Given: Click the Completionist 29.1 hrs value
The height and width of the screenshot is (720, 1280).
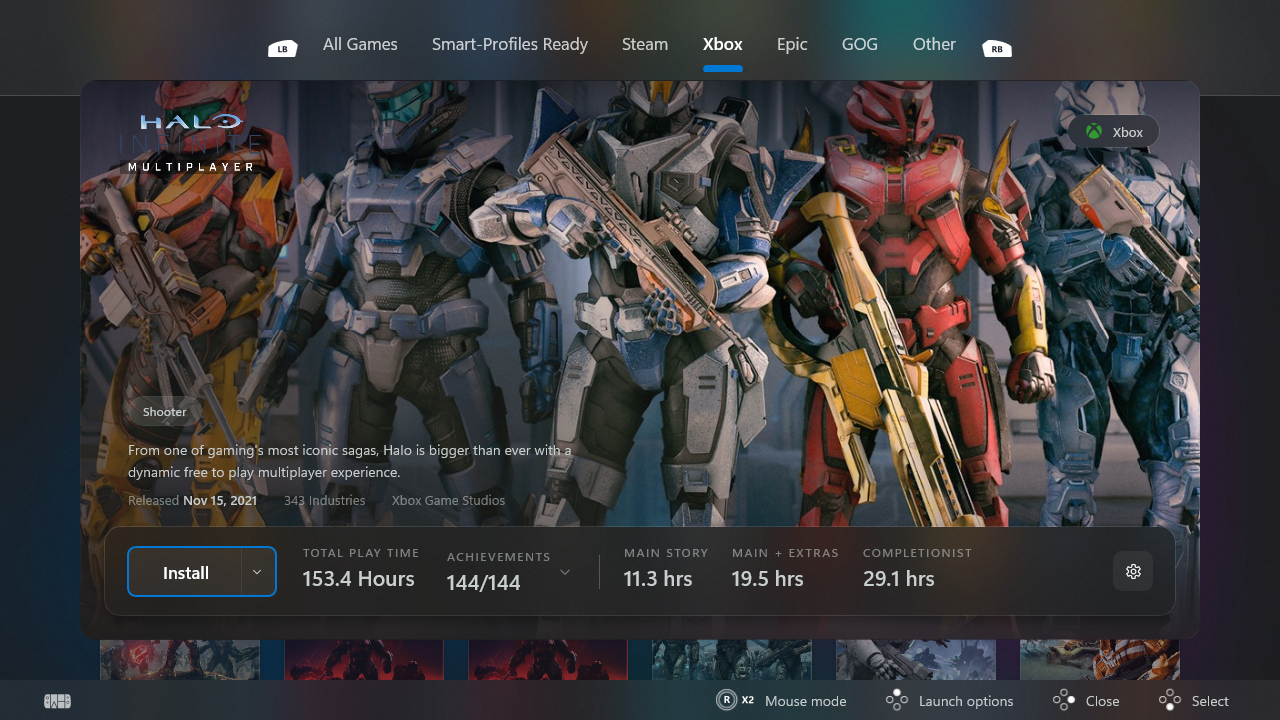Looking at the screenshot, I should pyautogui.click(x=899, y=579).
